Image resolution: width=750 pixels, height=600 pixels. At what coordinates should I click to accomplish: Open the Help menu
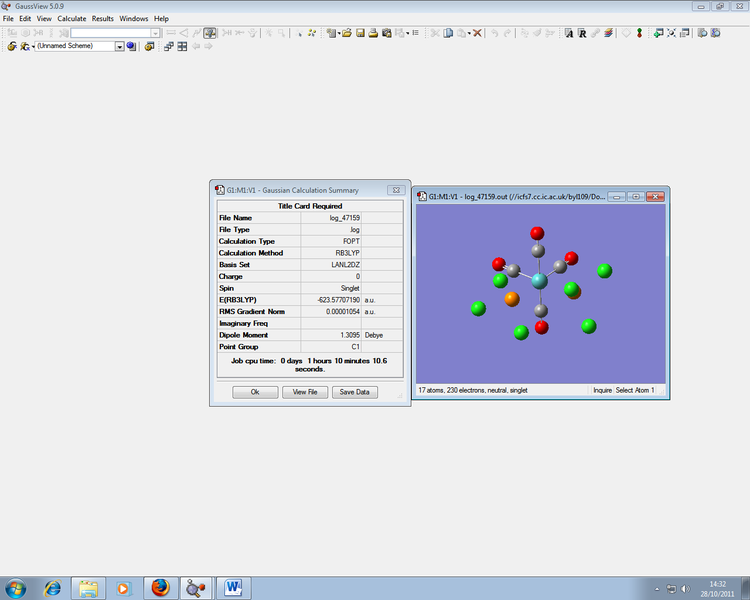[x=161, y=19]
